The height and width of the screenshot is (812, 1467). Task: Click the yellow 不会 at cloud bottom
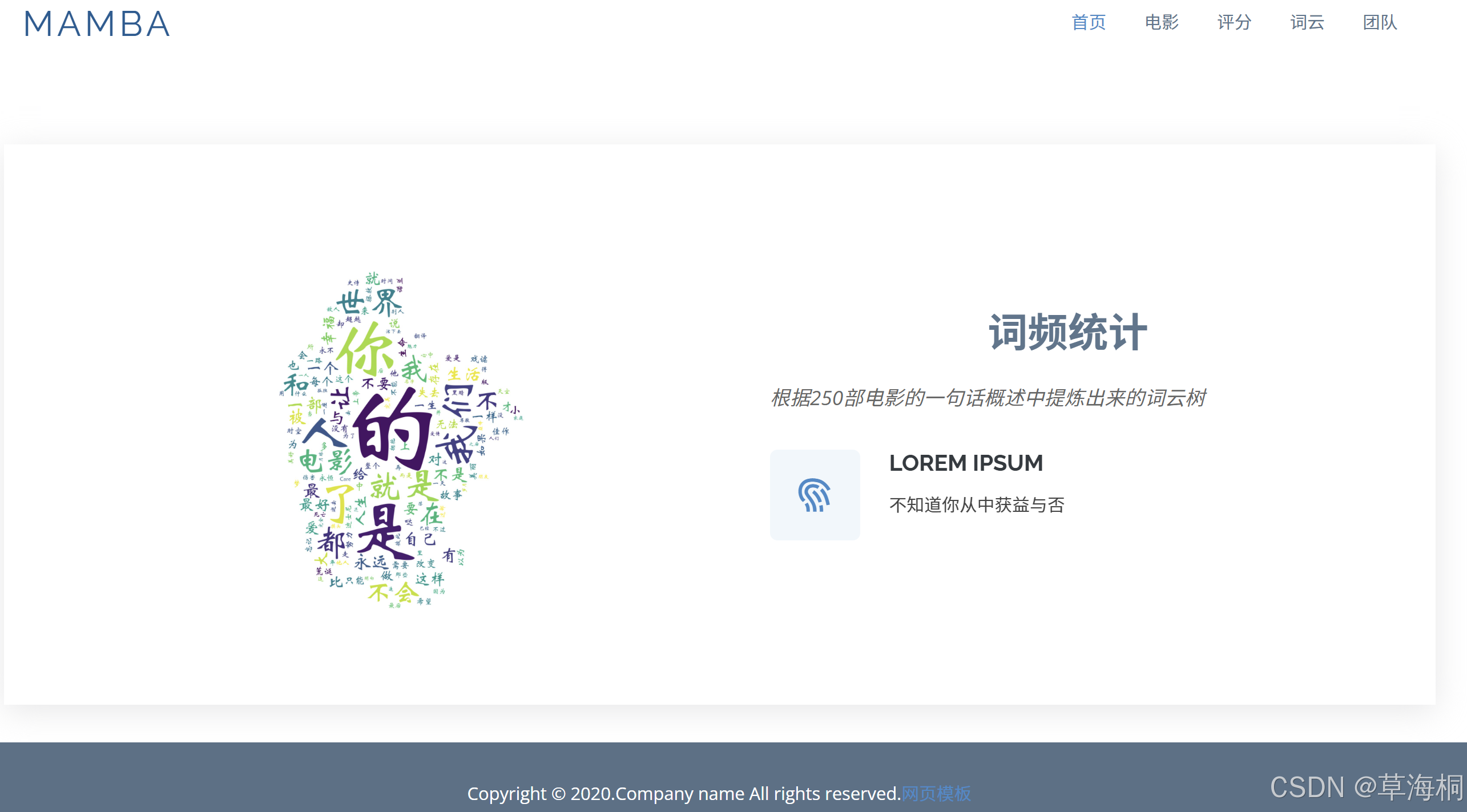pos(394,592)
